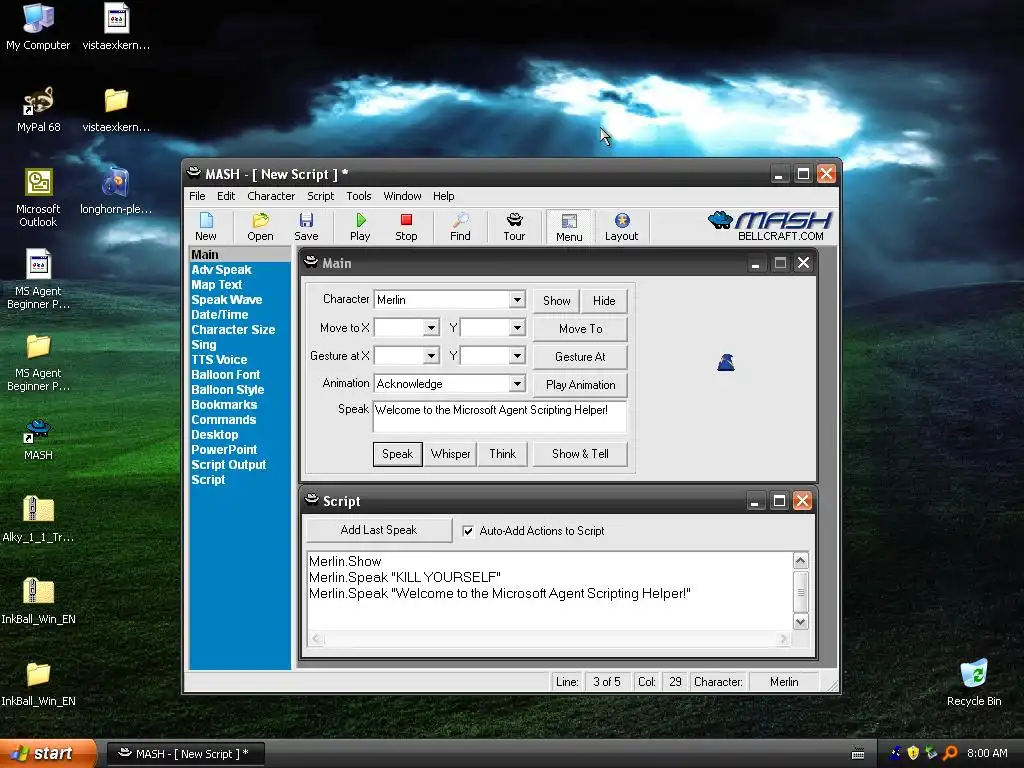Launch the Tour toolbar icon
This screenshot has height=768, width=1024.
pyautogui.click(x=514, y=226)
